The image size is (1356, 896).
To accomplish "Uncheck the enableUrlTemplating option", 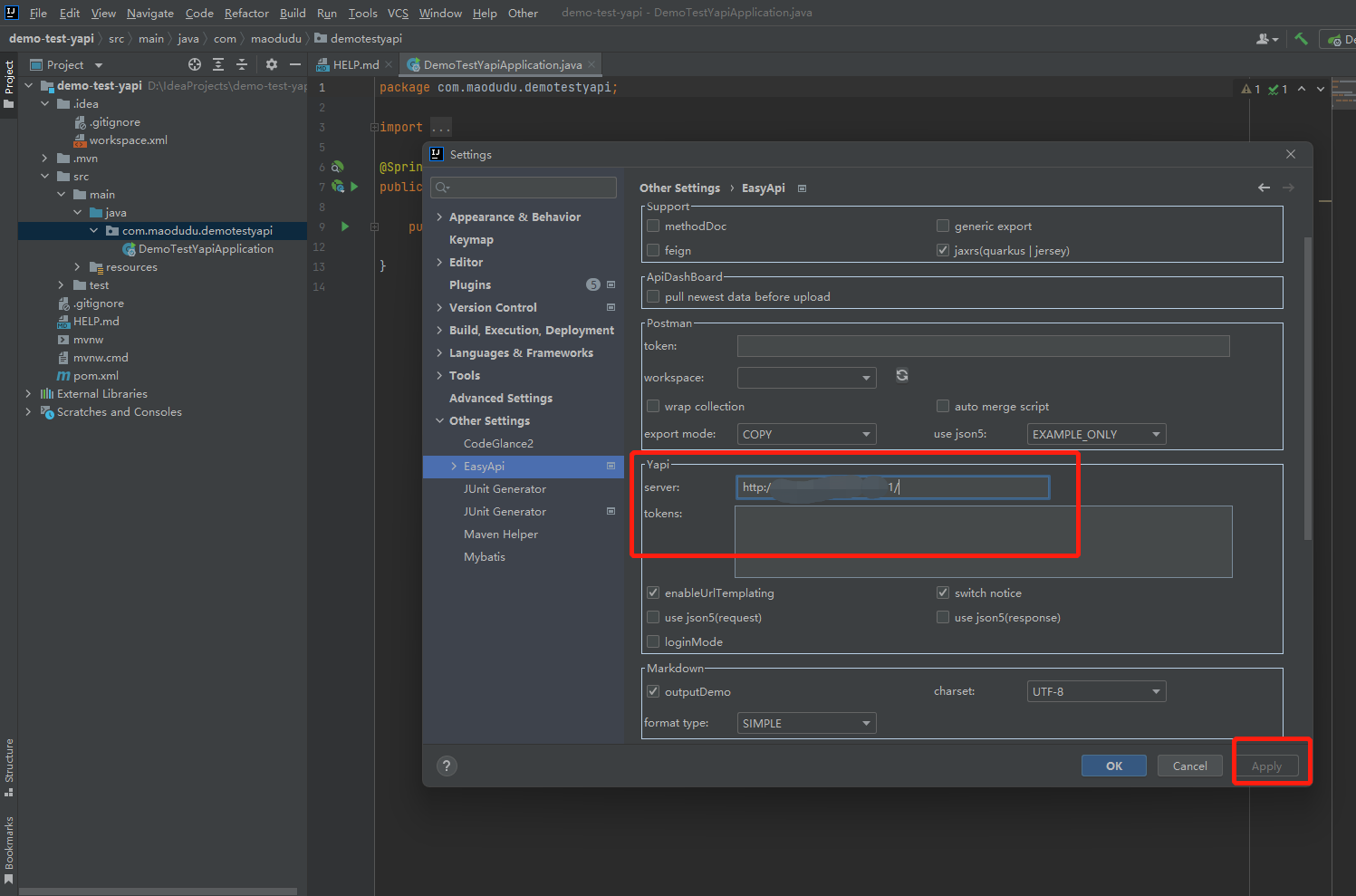I will tap(653, 593).
